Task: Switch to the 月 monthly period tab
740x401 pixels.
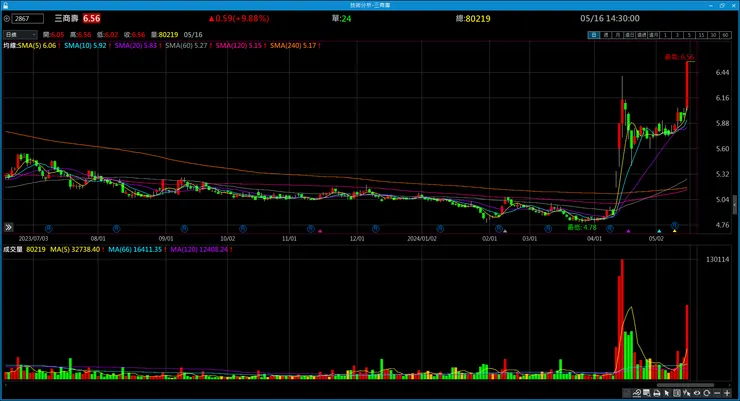Action: point(617,35)
